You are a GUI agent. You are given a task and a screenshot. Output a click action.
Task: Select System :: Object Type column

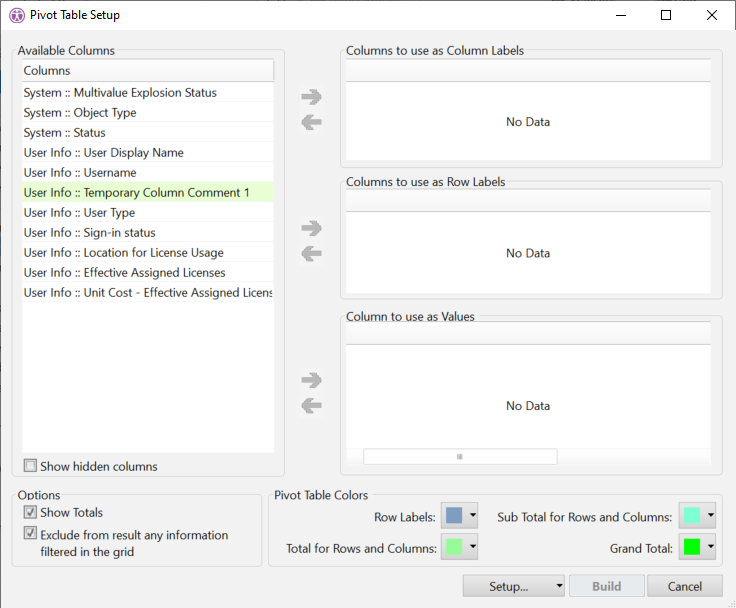click(80, 112)
